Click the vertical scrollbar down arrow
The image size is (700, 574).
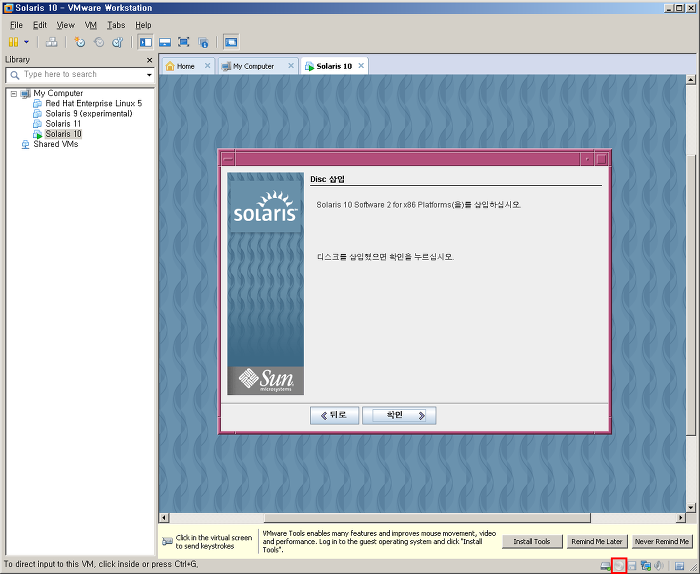(x=691, y=507)
